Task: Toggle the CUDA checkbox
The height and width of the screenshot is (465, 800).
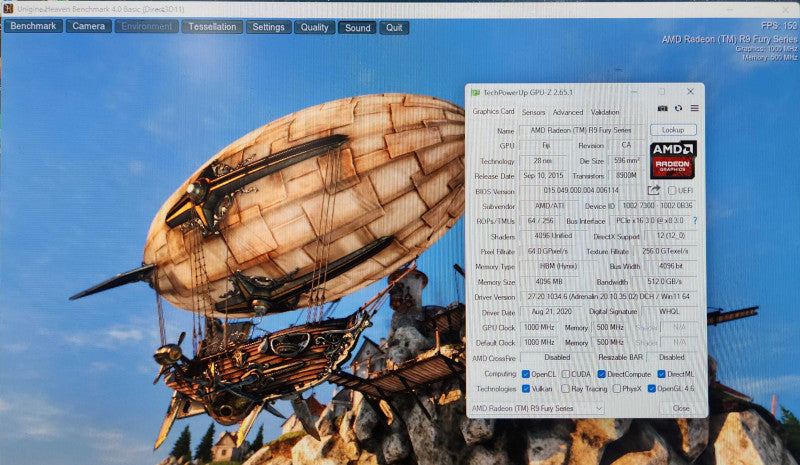Action: [x=565, y=374]
